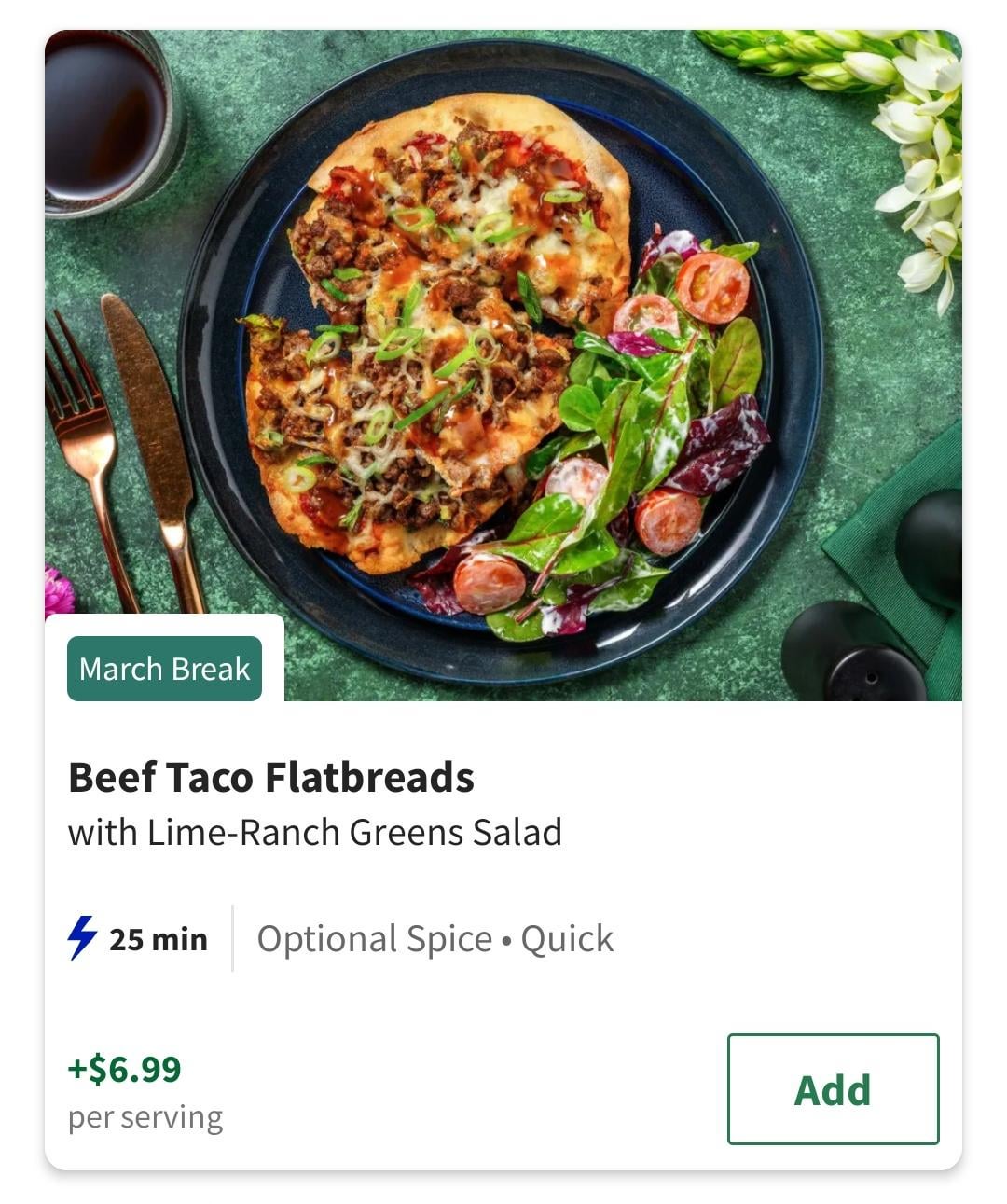Click the pink flower at the photo edge
1007x1204 pixels.
pos(58,592)
